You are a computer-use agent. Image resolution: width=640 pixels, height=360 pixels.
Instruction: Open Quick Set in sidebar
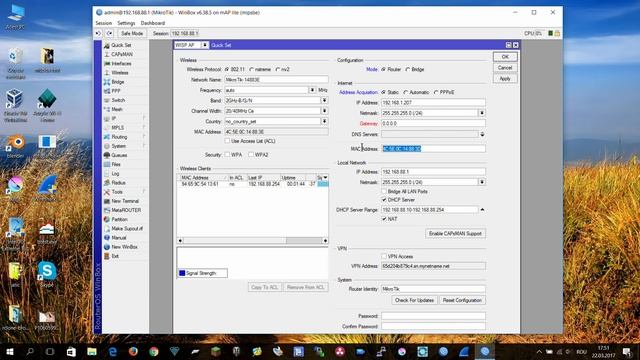click(121, 45)
